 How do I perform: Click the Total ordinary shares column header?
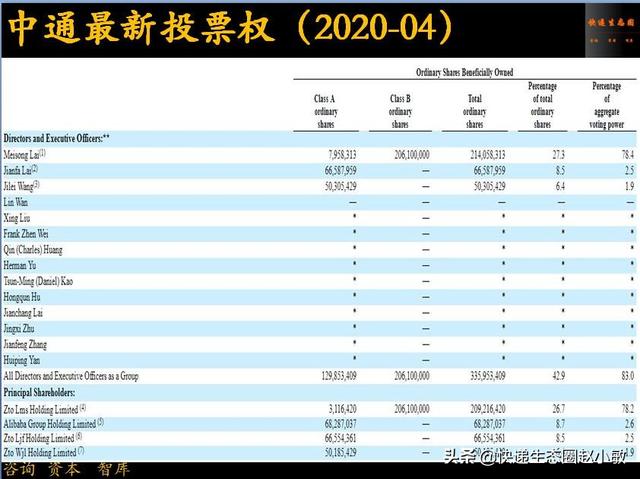coord(474,111)
